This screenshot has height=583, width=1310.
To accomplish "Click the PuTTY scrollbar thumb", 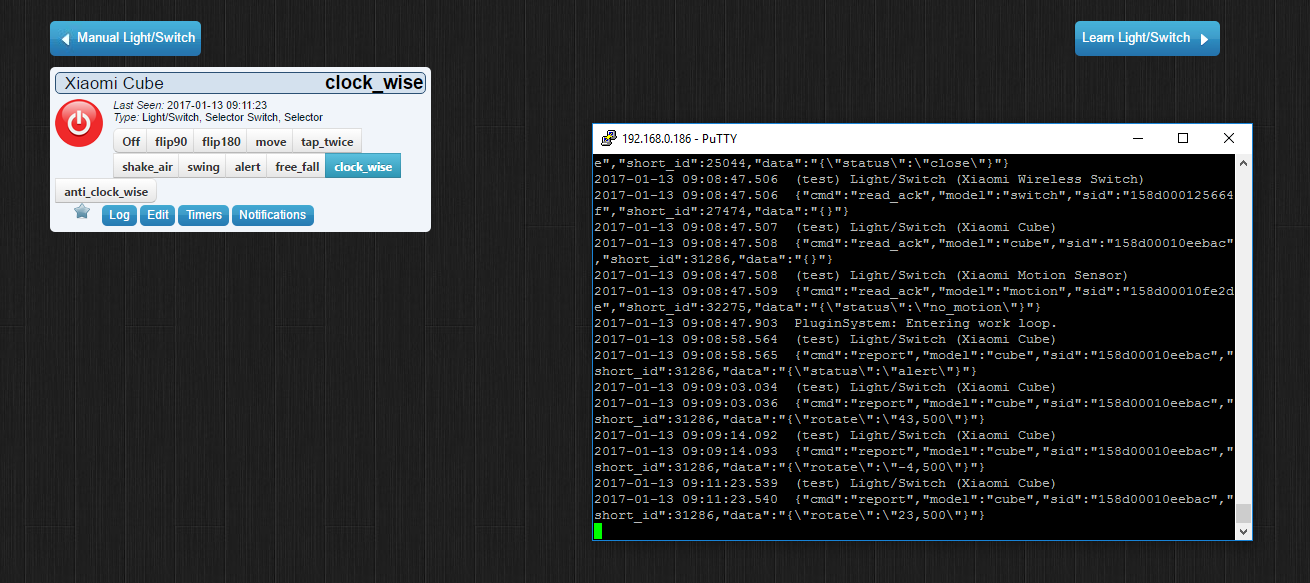I will 1243,514.
